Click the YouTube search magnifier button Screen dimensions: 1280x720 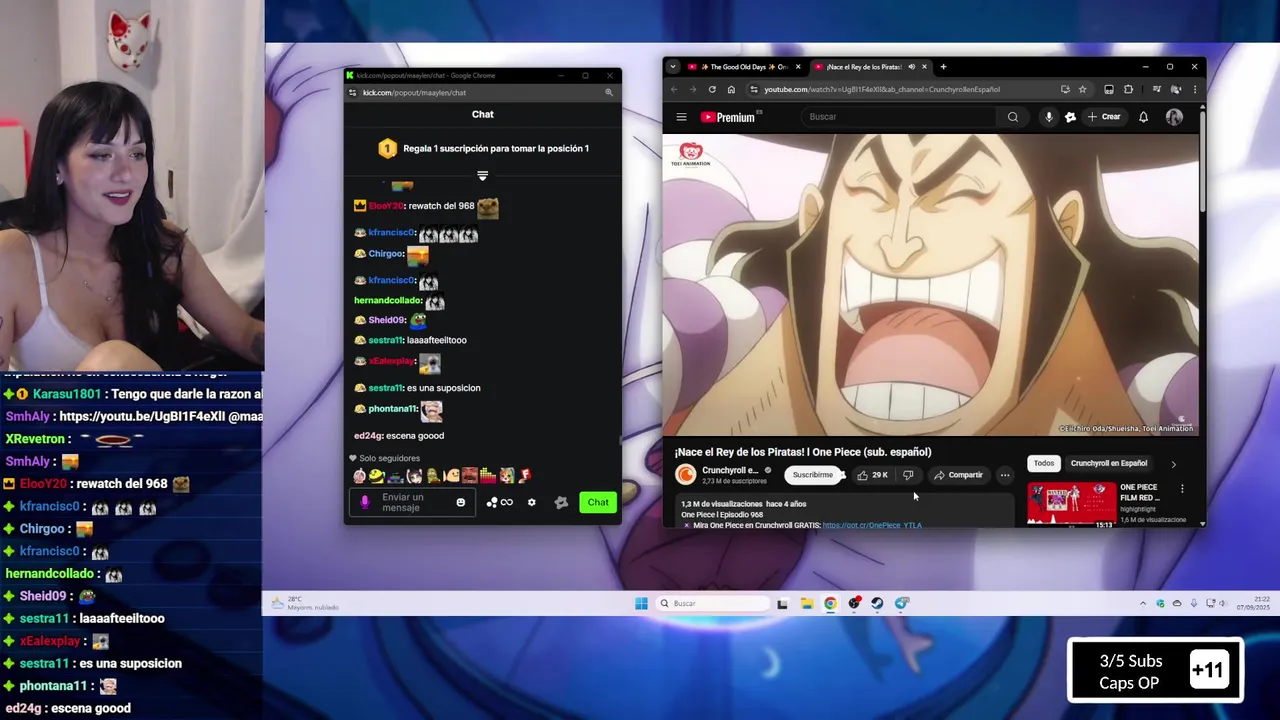point(1013,117)
